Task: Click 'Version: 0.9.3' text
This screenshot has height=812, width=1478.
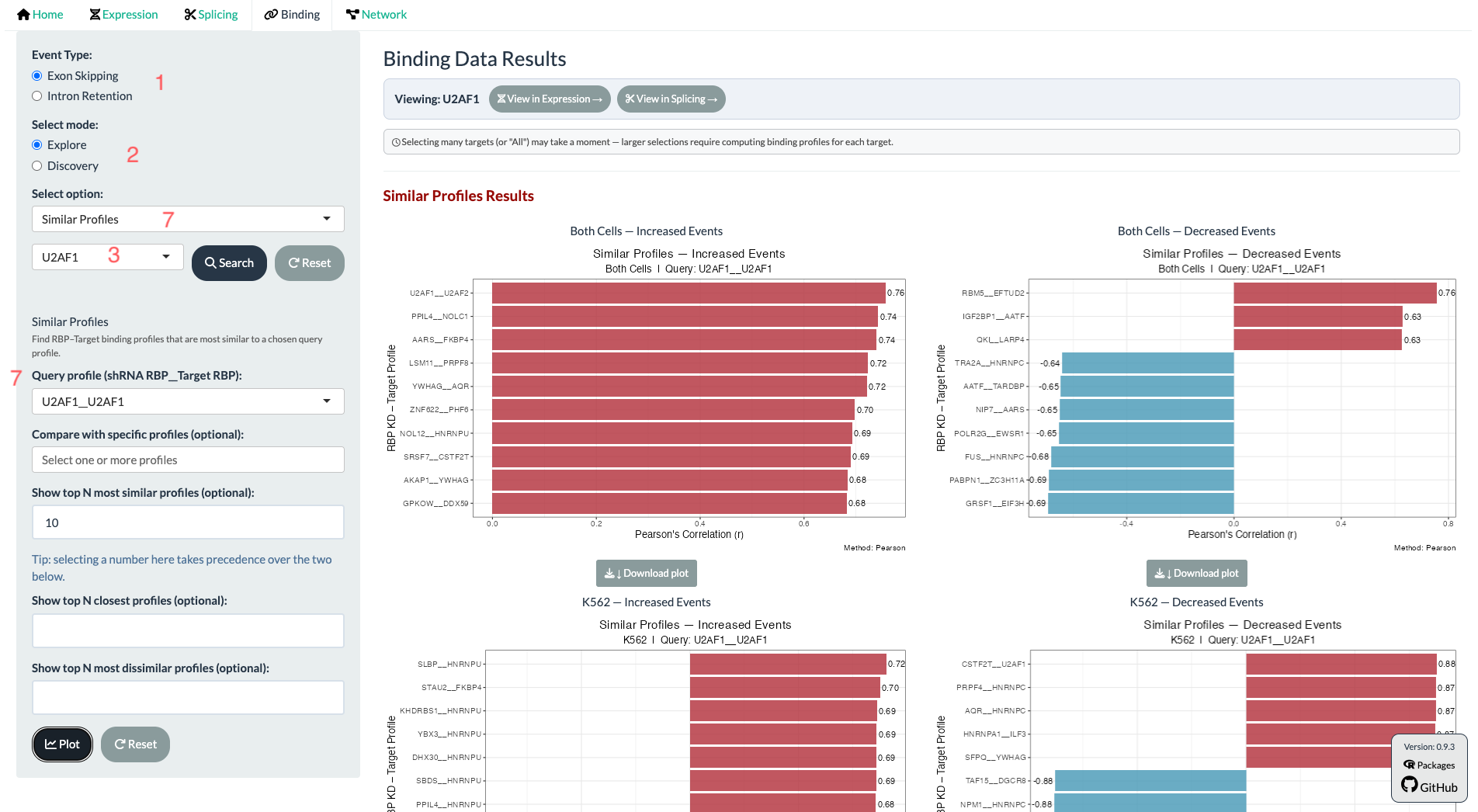Action: (x=1429, y=747)
